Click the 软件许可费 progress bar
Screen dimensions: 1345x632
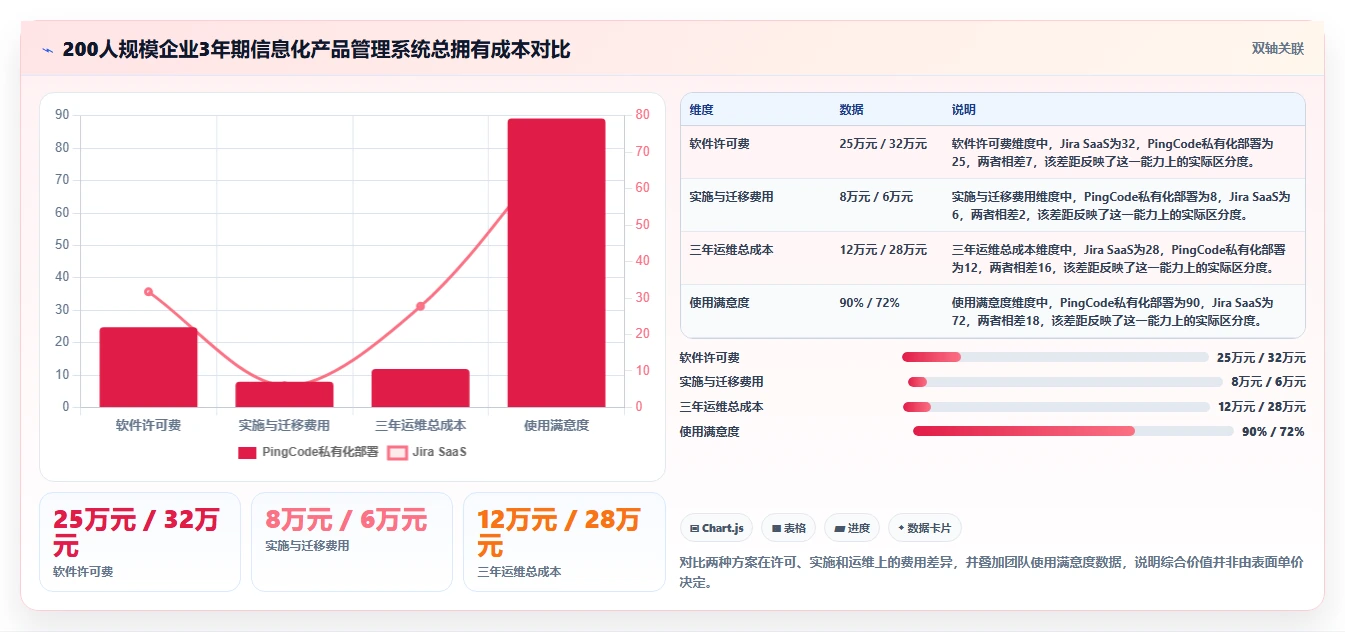point(1055,357)
